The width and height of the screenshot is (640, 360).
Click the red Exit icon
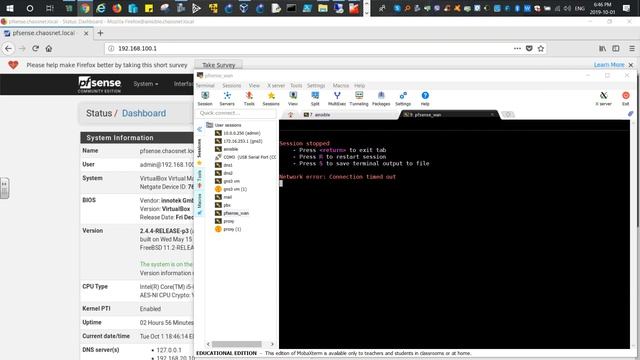tap(625, 98)
